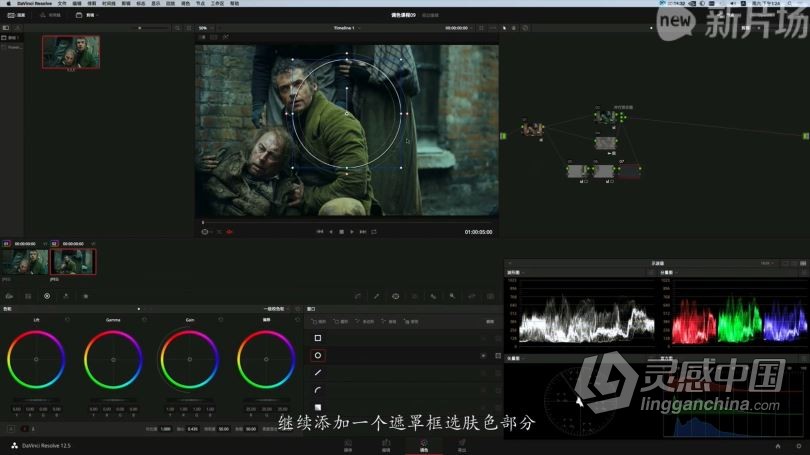Open the Color Match palette icon
Screen dimensions: 810x455
point(28,296)
